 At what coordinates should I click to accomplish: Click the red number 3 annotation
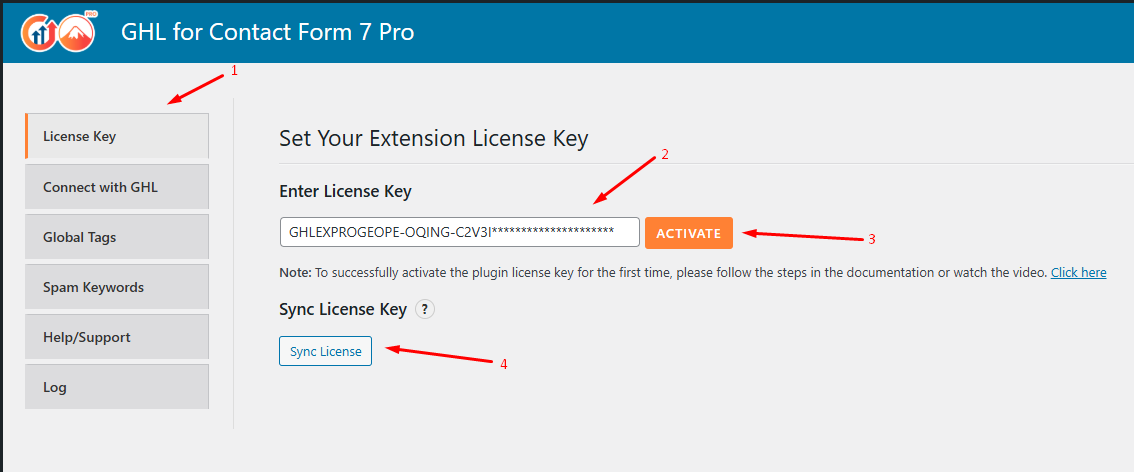click(x=871, y=239)
